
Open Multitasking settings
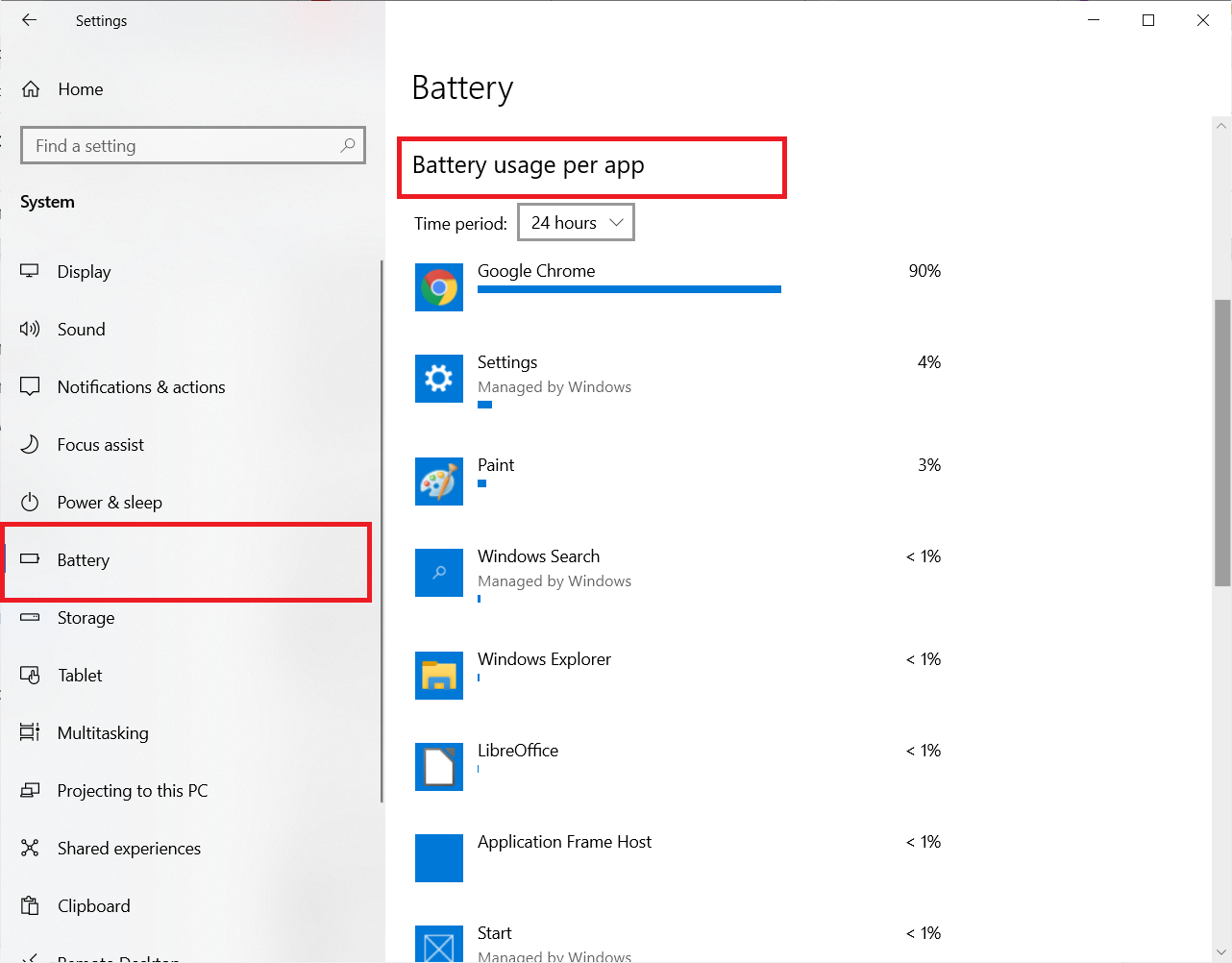103,733
